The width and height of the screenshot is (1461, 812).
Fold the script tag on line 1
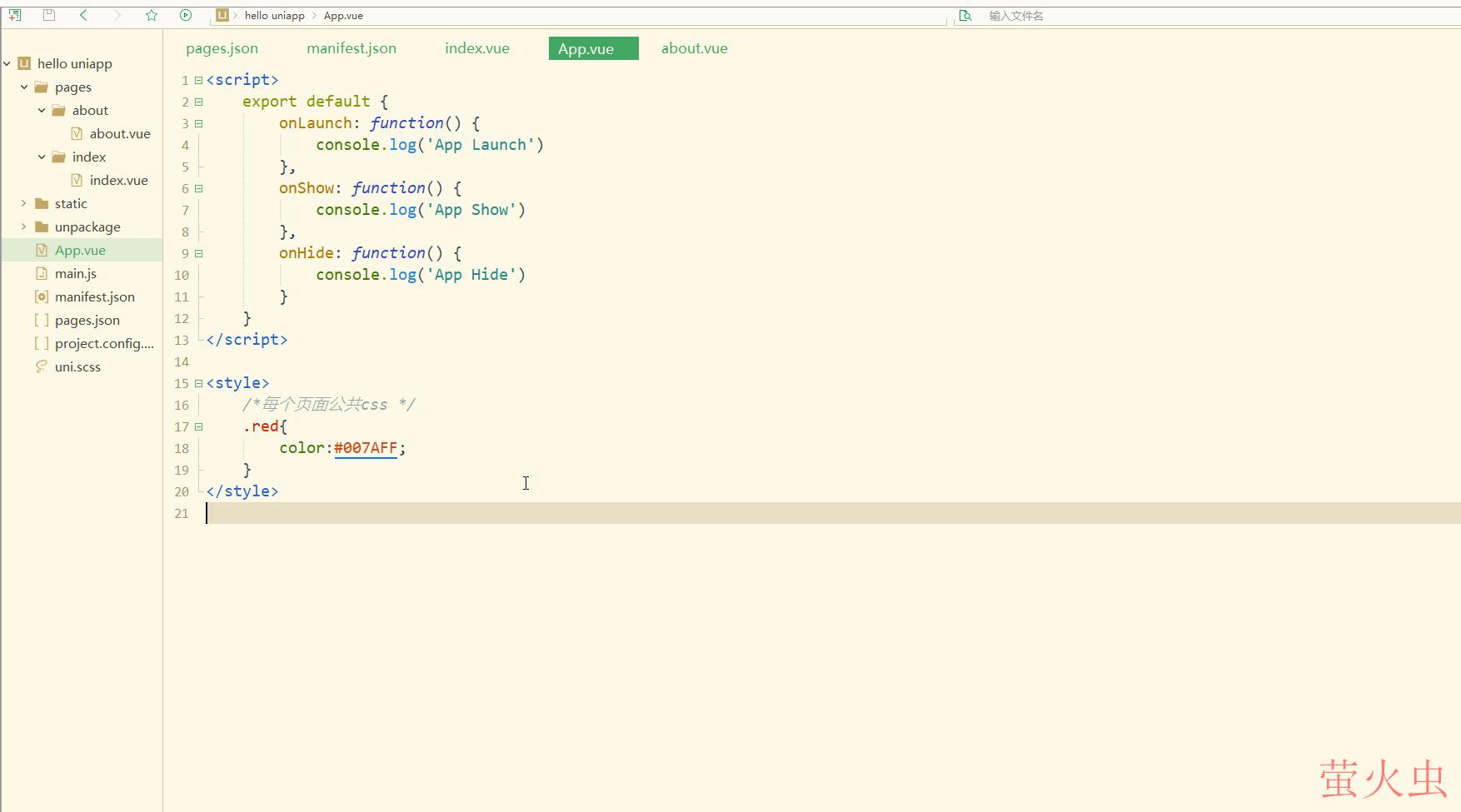click(x=198, y=80)
